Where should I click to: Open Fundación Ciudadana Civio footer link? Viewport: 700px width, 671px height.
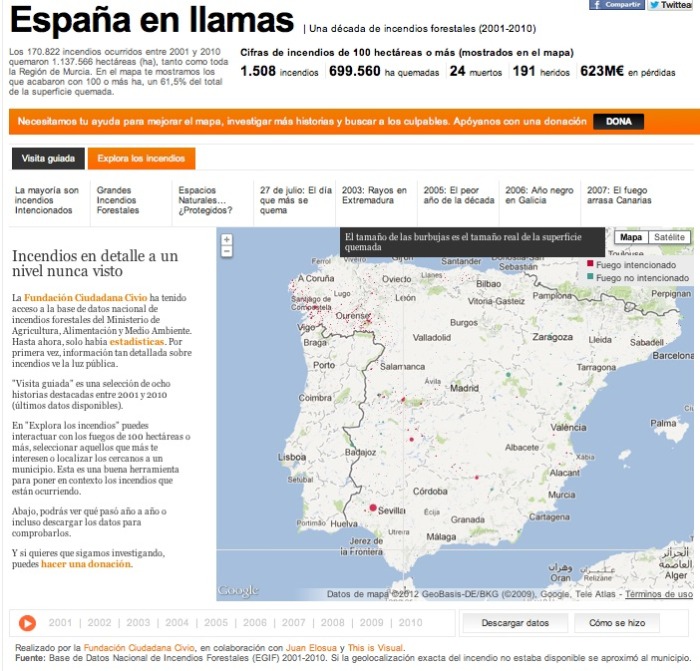139,648
